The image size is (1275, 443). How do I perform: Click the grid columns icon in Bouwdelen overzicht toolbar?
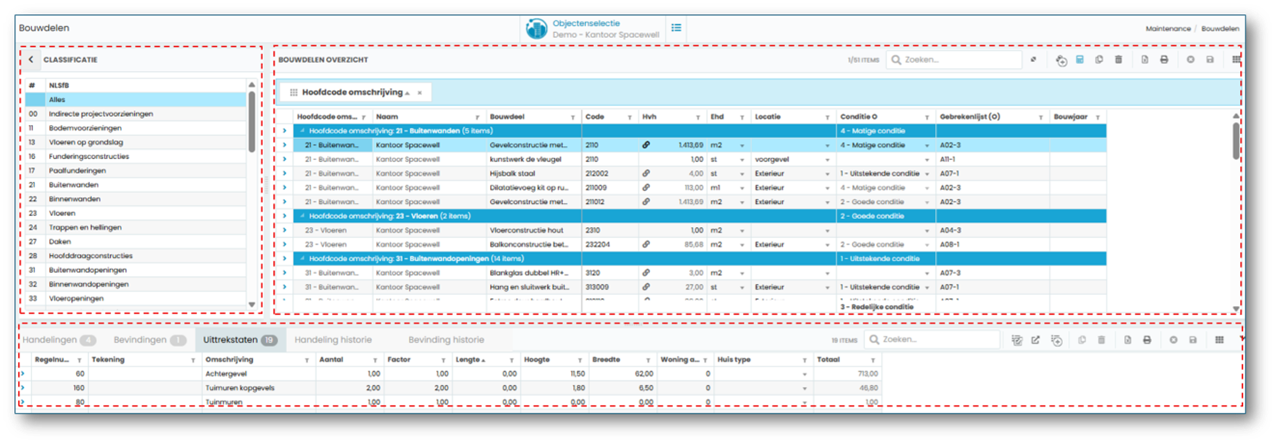point(1236,60)
